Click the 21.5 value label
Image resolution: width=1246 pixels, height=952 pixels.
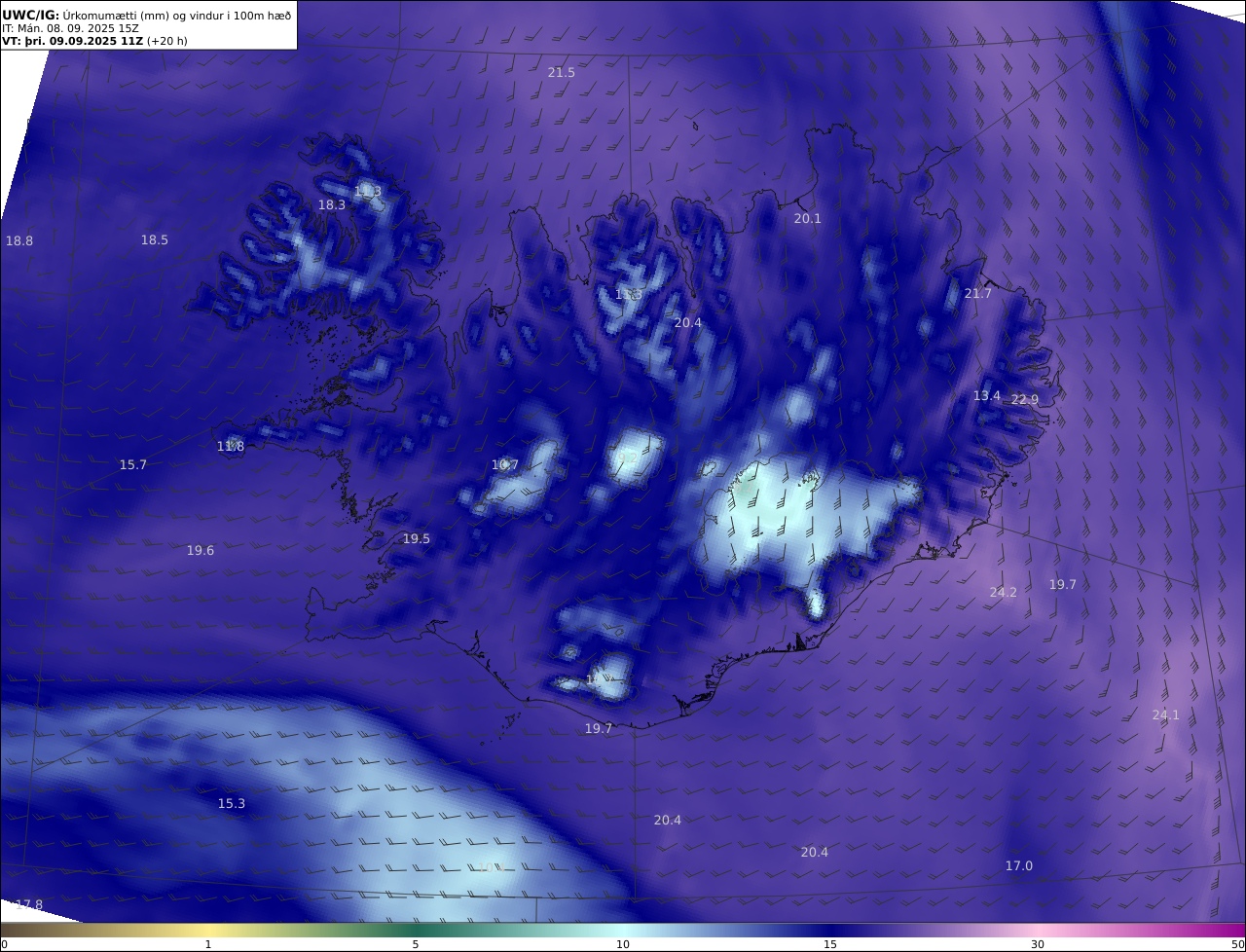coord(562,73)
